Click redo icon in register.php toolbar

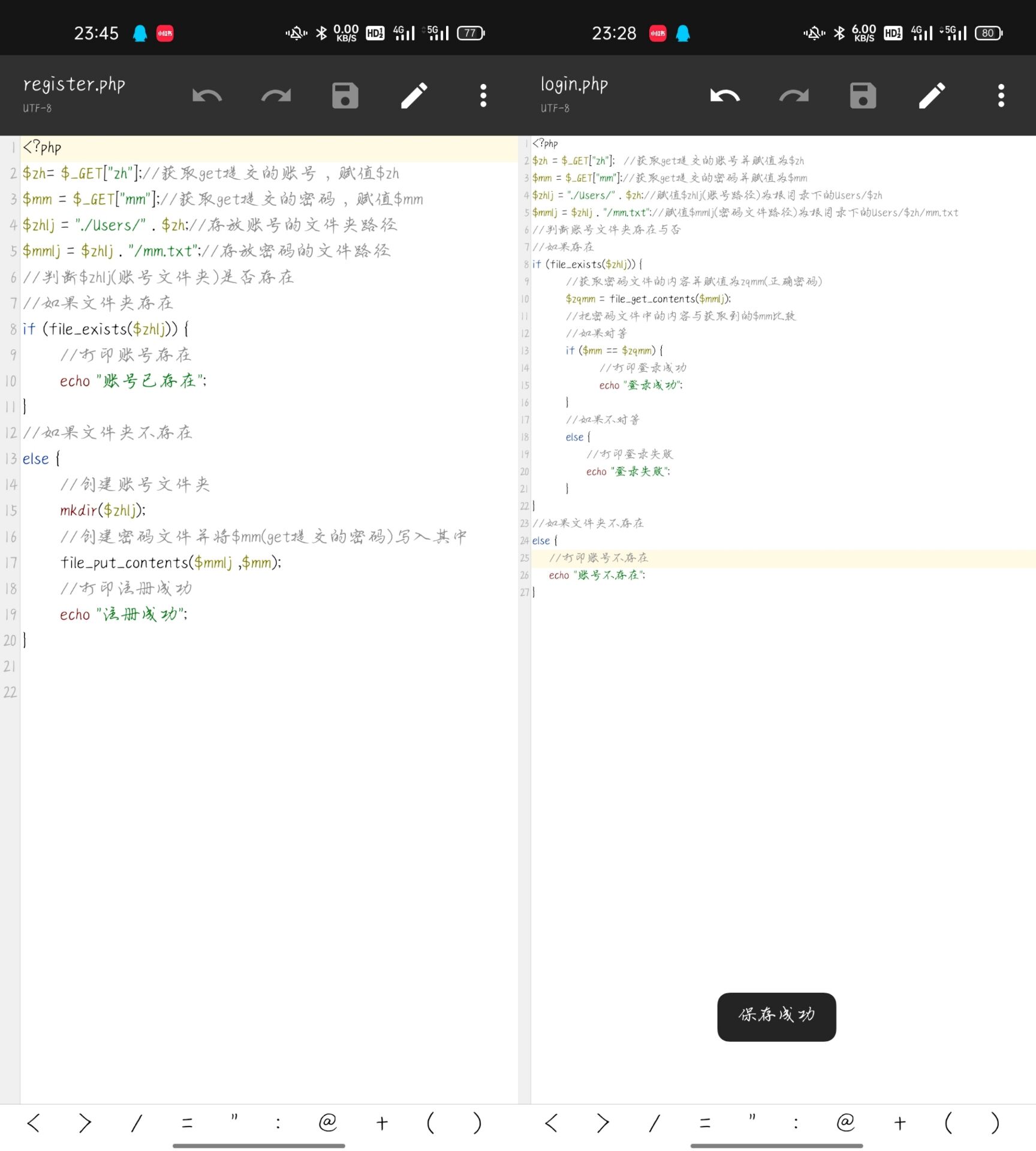[276, 96]
